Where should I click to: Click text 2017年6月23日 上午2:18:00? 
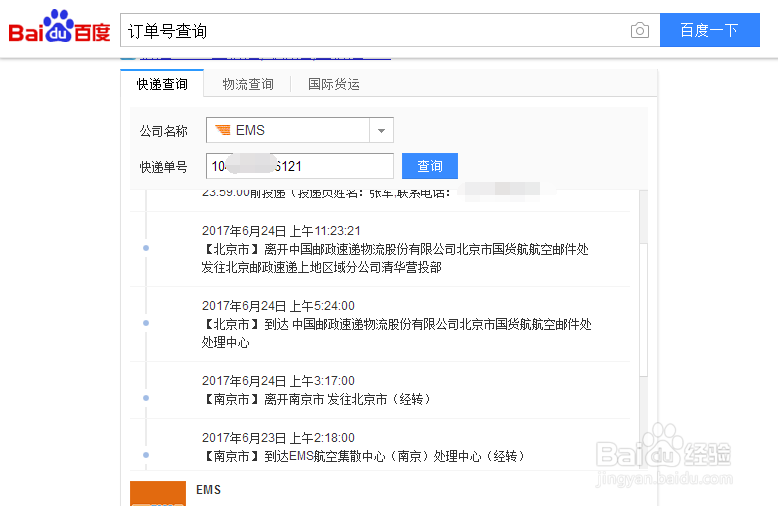[278, 438]
